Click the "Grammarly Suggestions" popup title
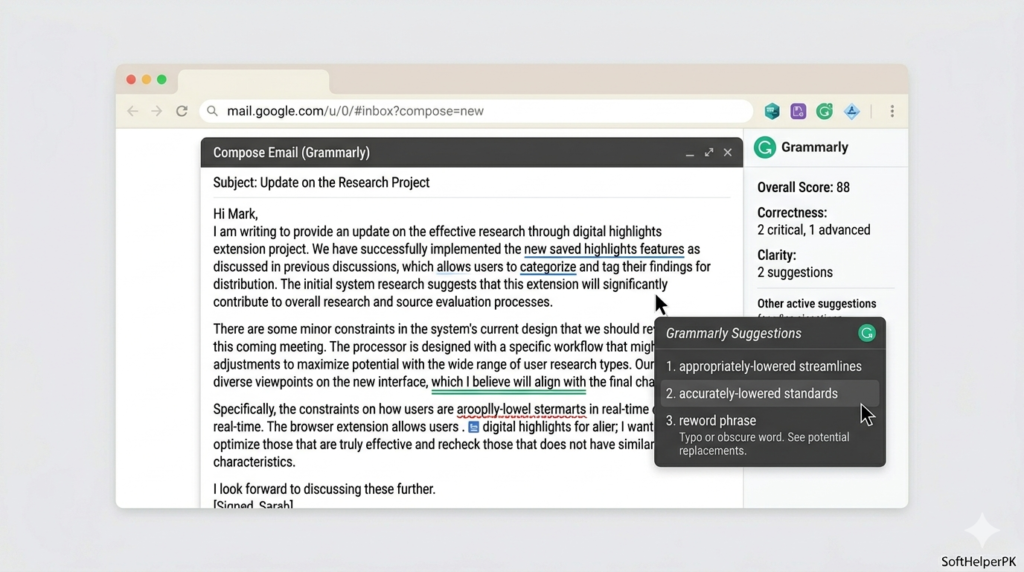This screenshot has height=572, width=1024. point(733,333)
